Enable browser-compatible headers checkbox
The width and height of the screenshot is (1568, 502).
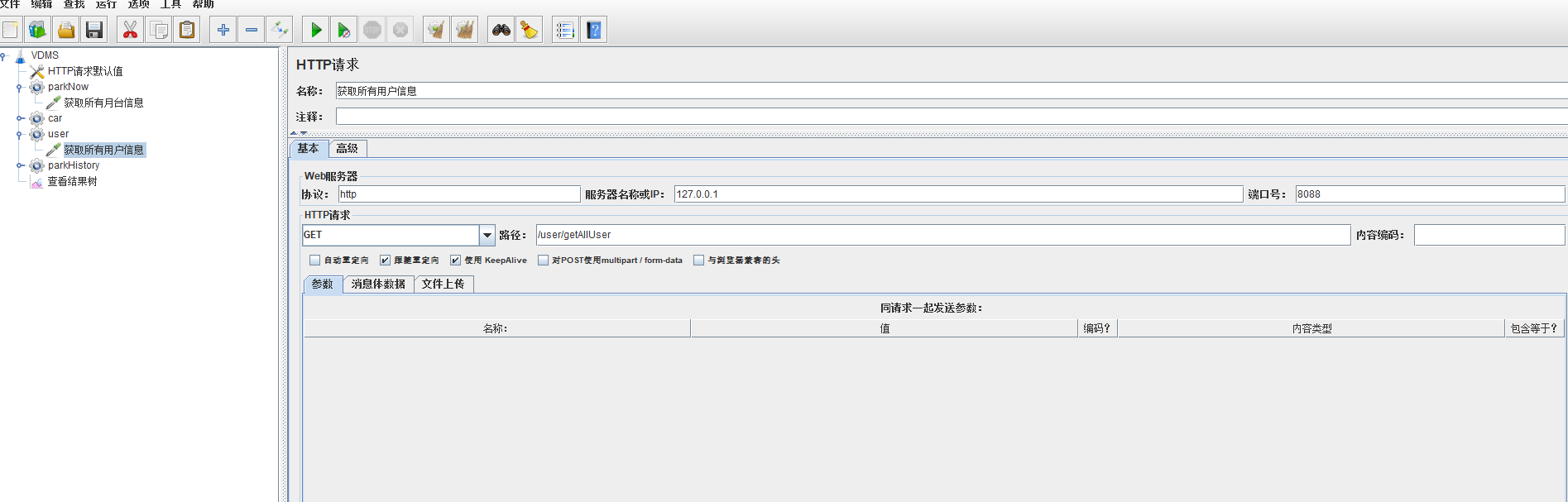coord(698,260)
